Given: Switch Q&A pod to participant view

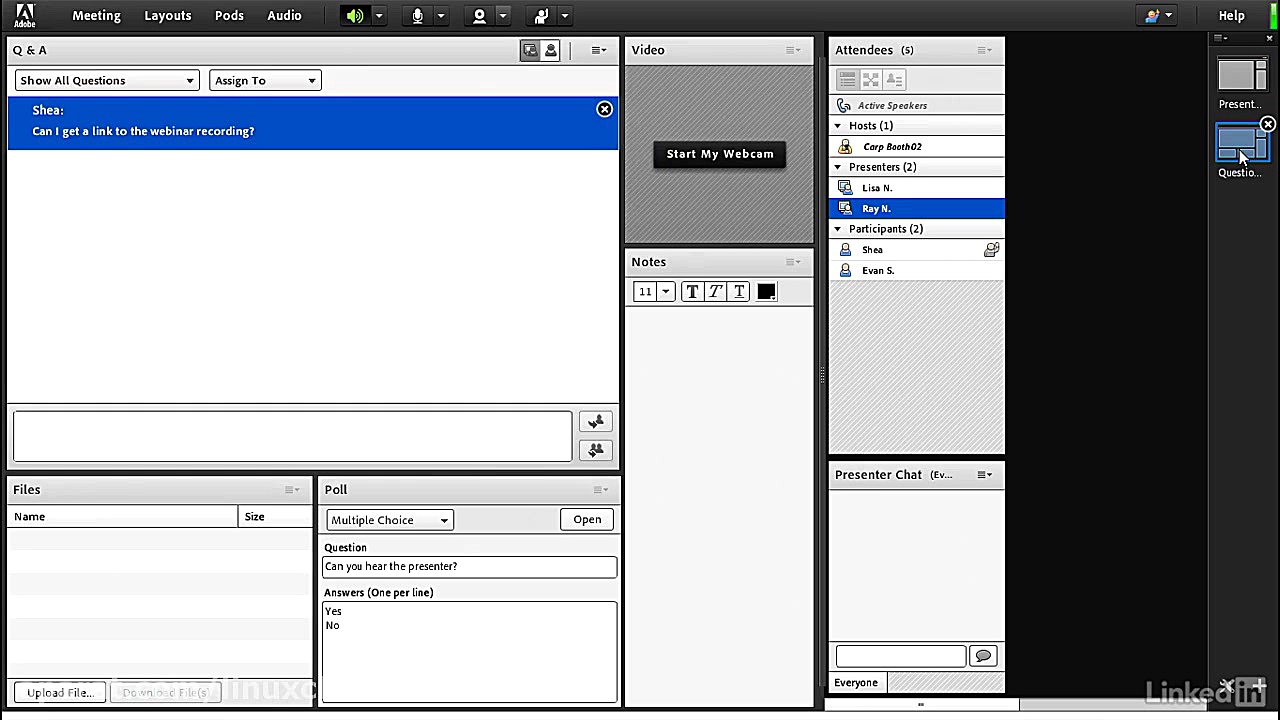Looking at the screenshot, I should (x=551, y=50).
